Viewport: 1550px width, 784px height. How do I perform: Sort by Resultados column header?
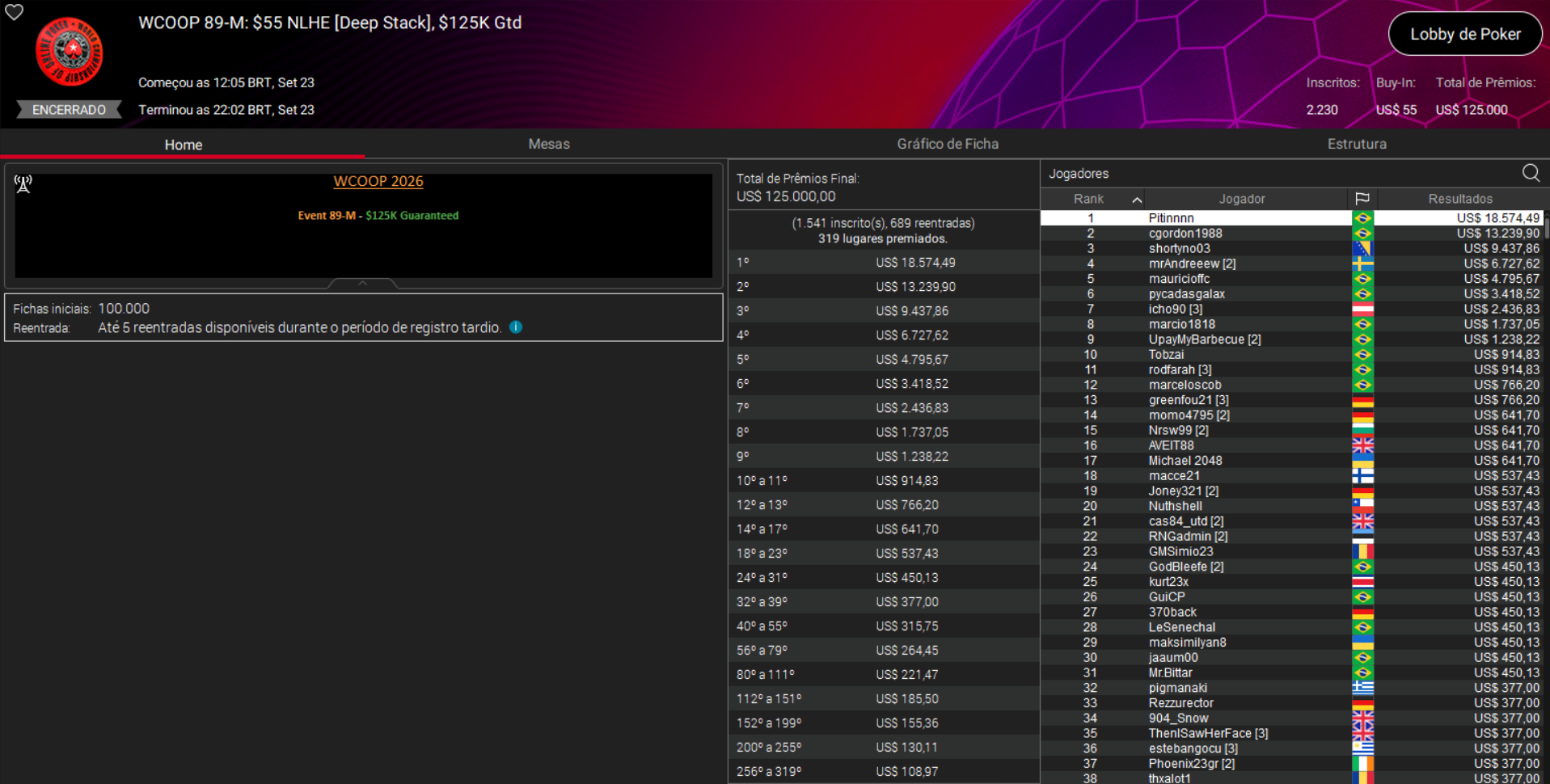(1460, 199)
